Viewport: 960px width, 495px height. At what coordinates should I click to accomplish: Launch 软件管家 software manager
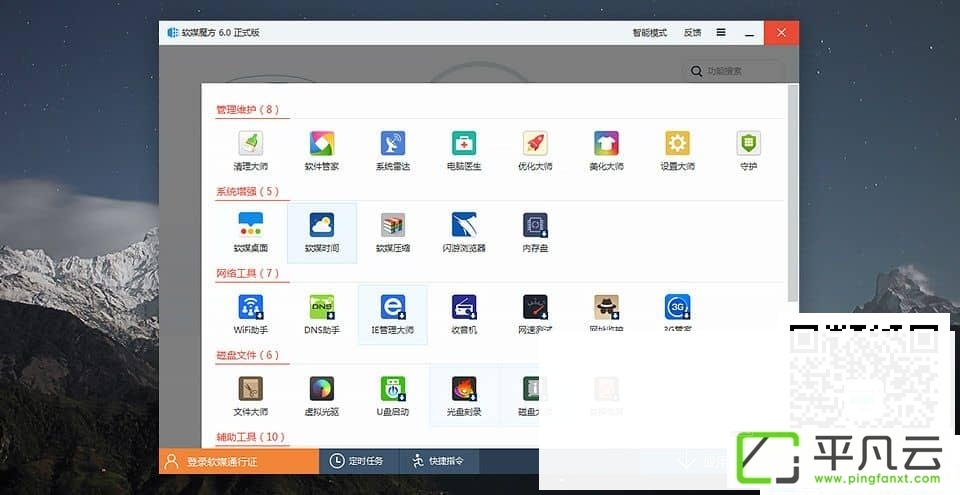coord(321,150)
